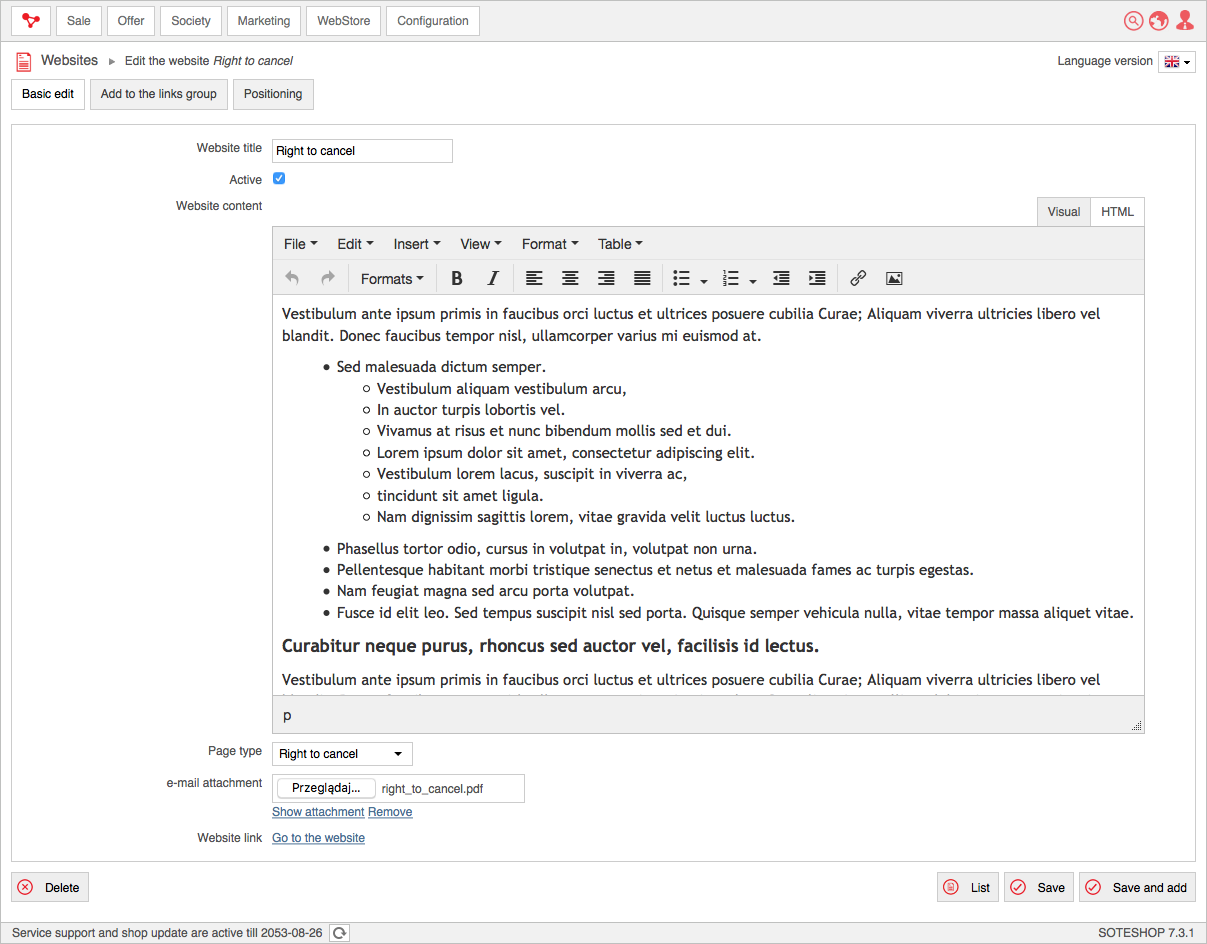Expand numbered list style arrow
The height and width of the screenshot is (944, 1207).
tap(752, 280)
